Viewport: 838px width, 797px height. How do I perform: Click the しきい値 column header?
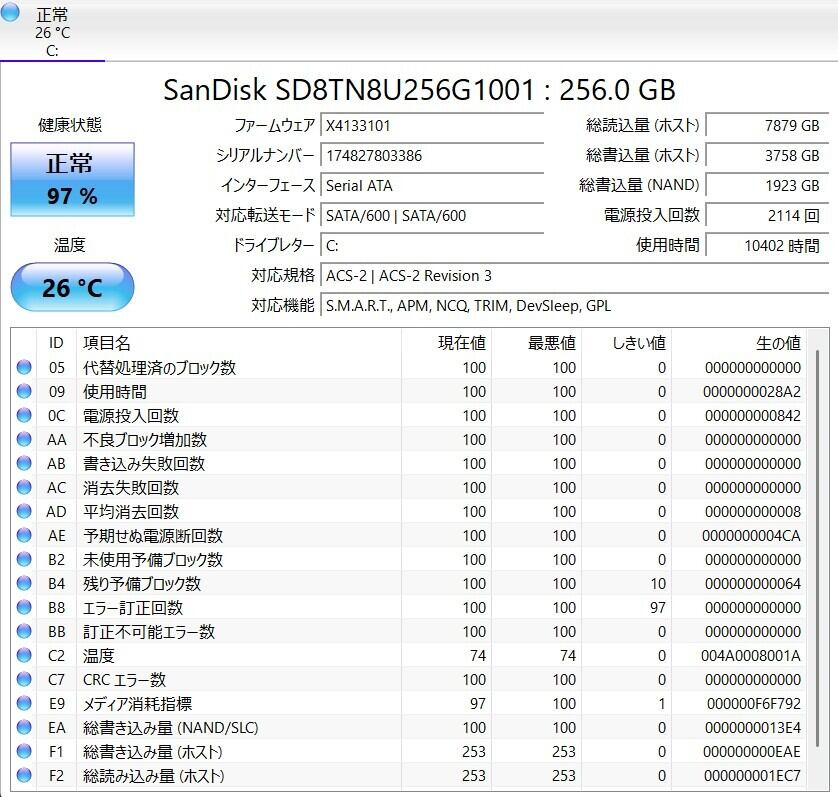[626, 343]
